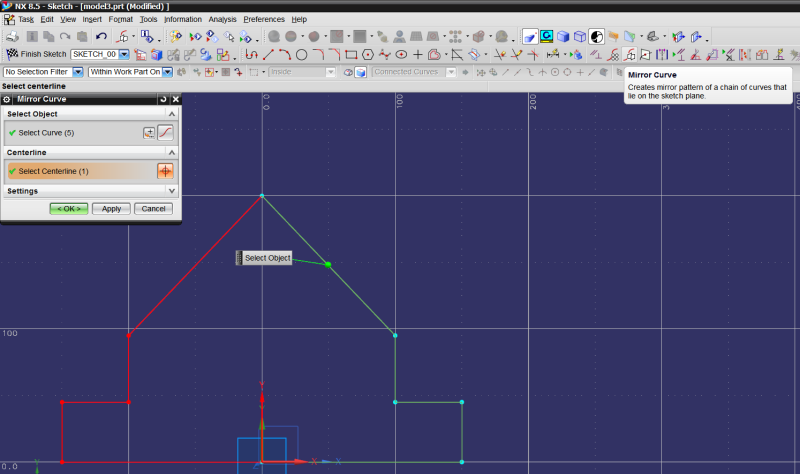The width and height of the screenshot is (800, 474).
Task: Collapse the Select Object section
Action: (172, 114)
